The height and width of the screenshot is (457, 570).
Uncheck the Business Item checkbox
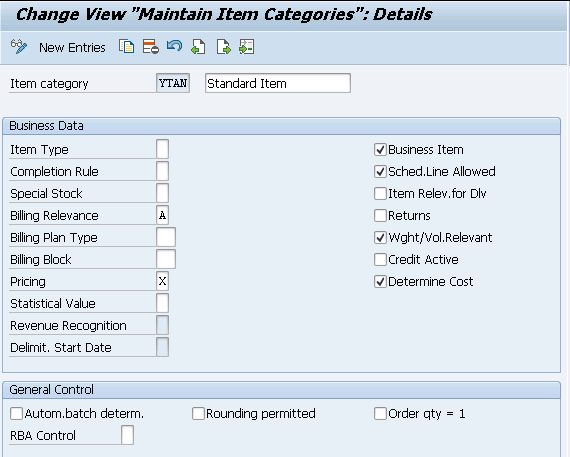pyautogui.click(x=380, y=150)
